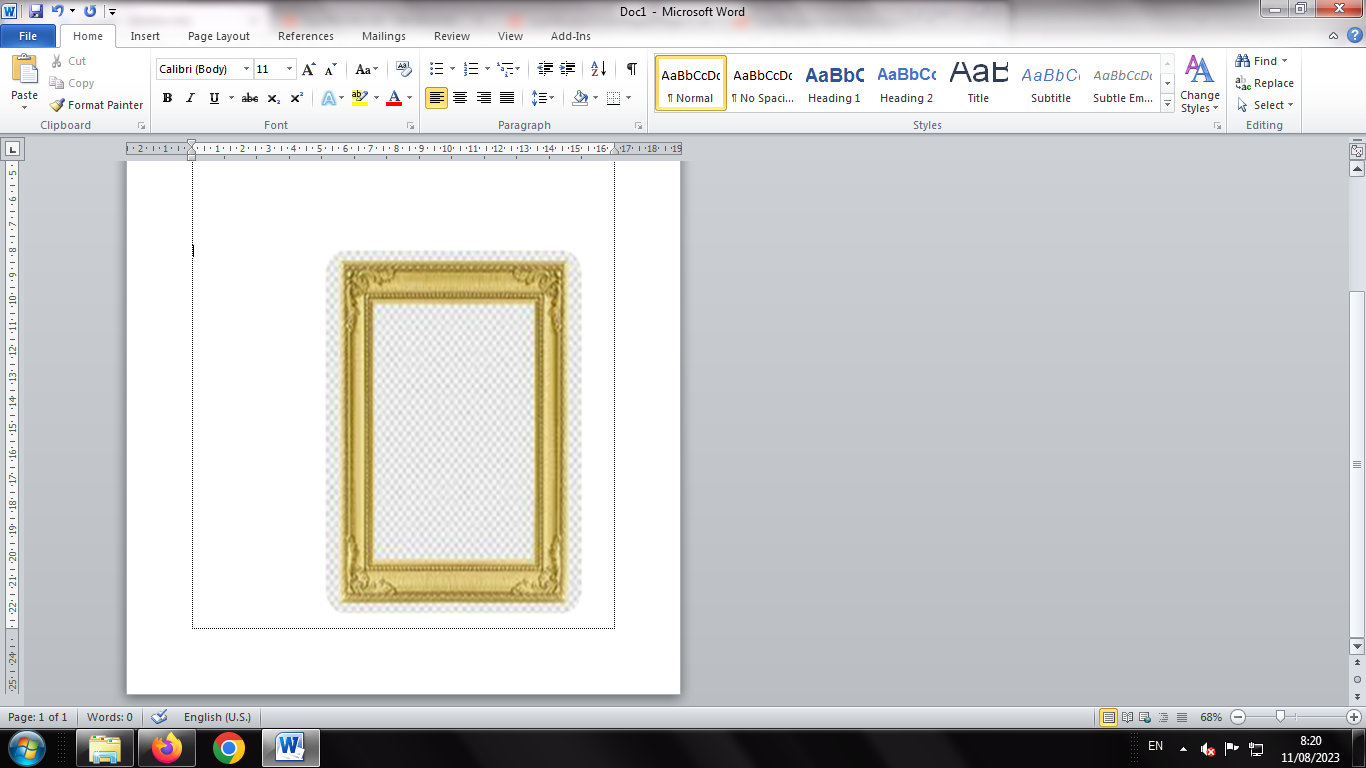The image size is (1366, 768).
Task: Open the Font dialog launcher
Action: click(410, 126)
